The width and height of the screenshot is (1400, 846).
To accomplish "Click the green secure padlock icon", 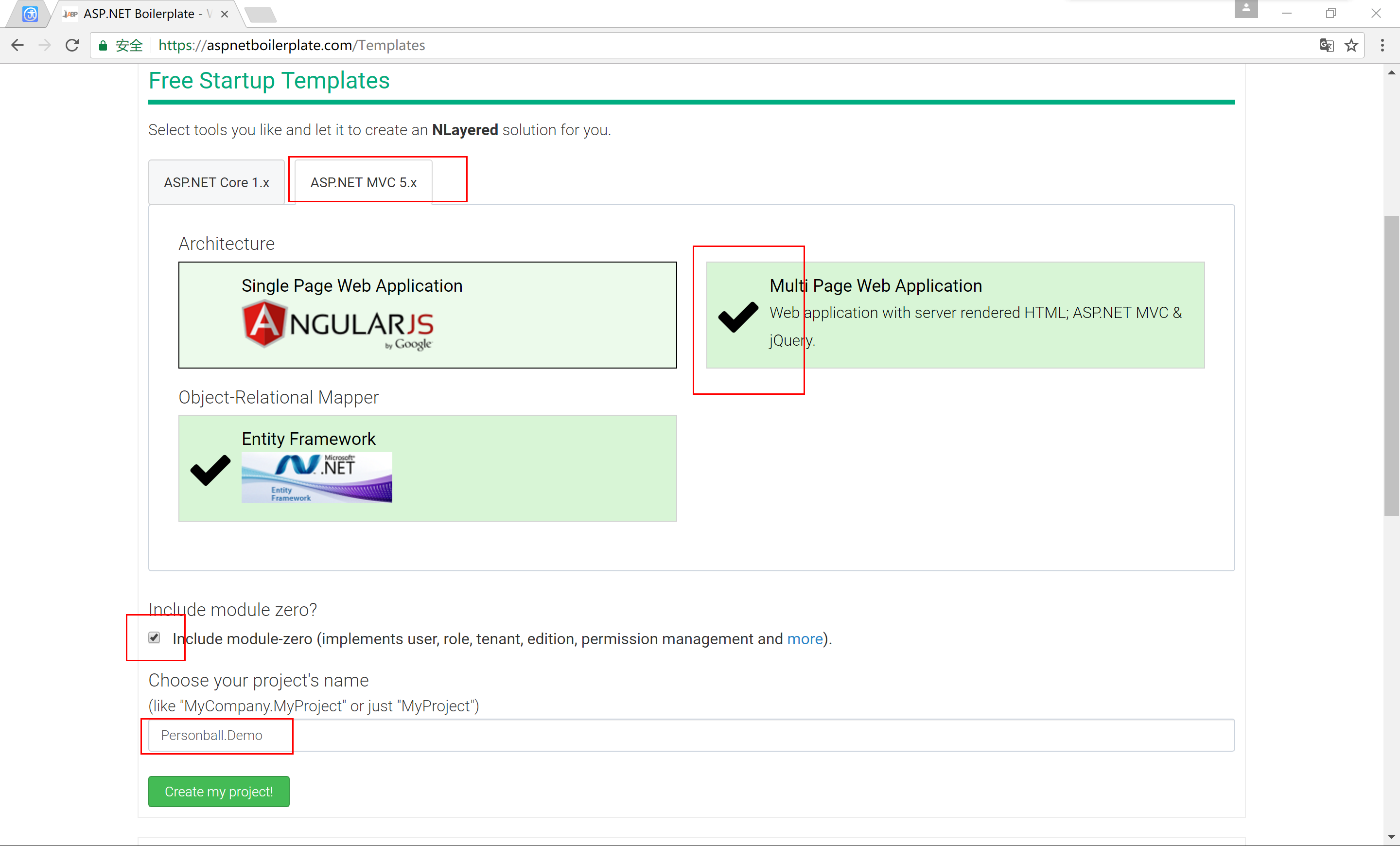I will [103, 45].
